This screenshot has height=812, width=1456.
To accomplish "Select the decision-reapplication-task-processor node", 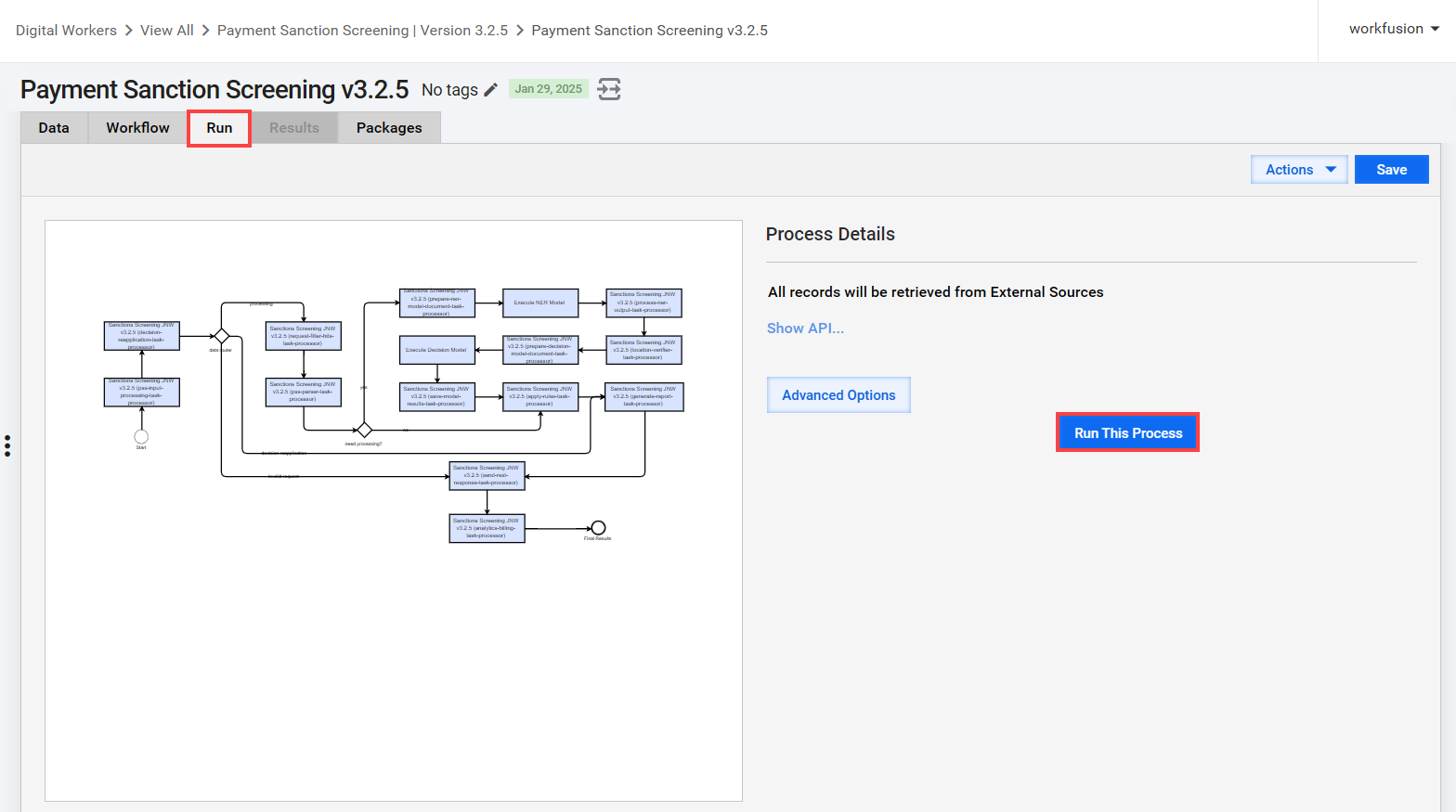I will [141, 336].
